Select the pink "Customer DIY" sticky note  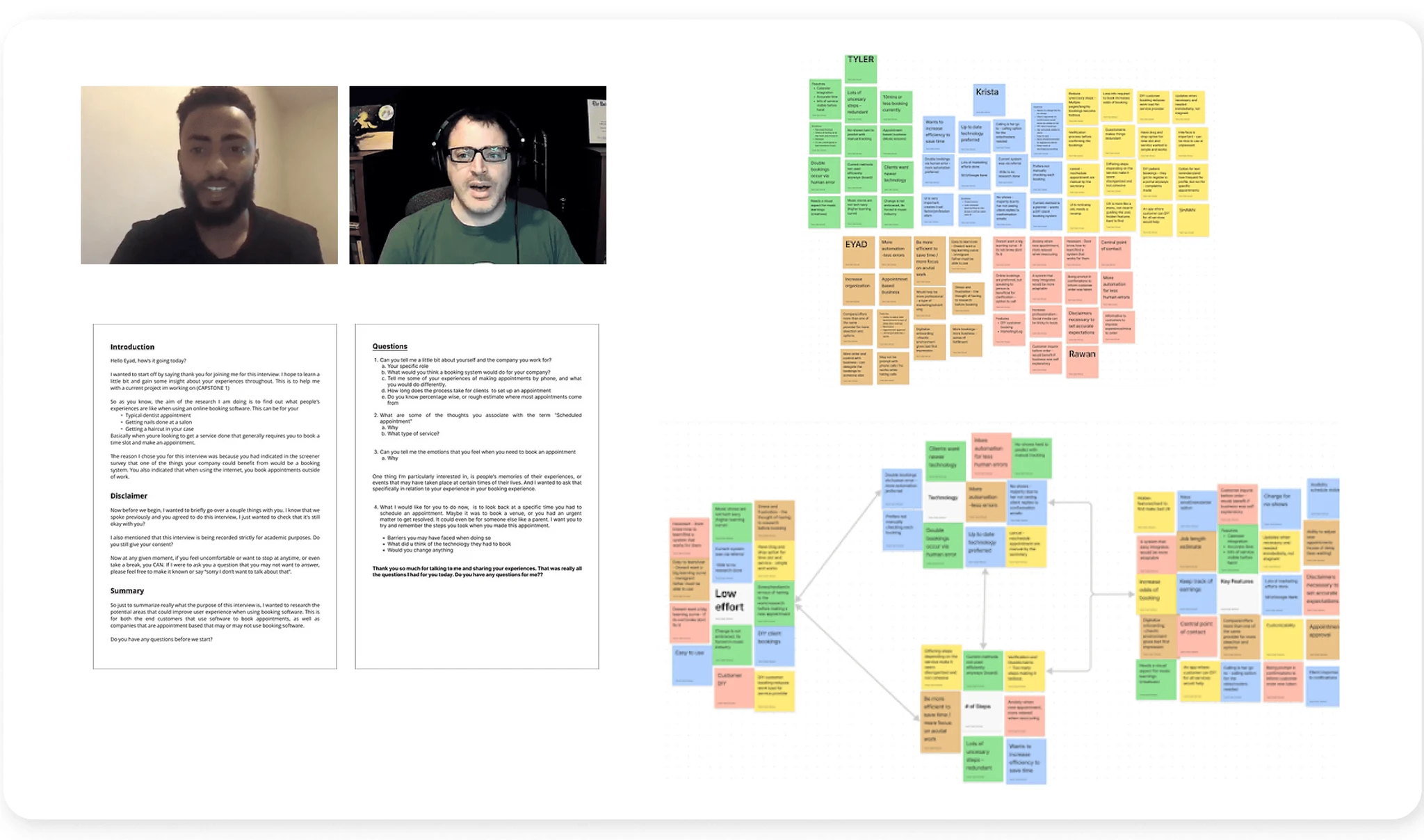coord(734,688)
